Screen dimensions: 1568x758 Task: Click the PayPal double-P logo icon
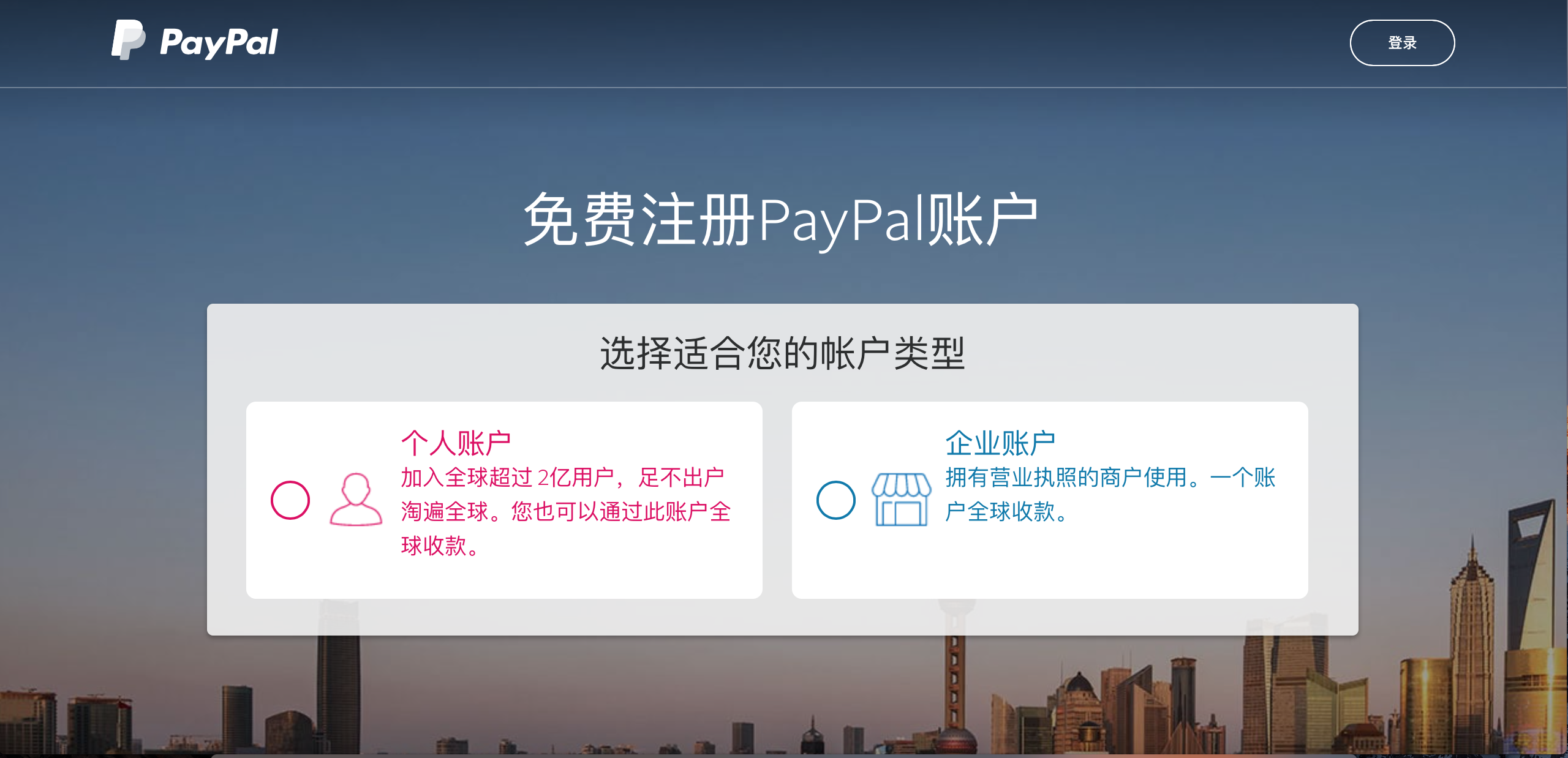click(x=129, y=40)
